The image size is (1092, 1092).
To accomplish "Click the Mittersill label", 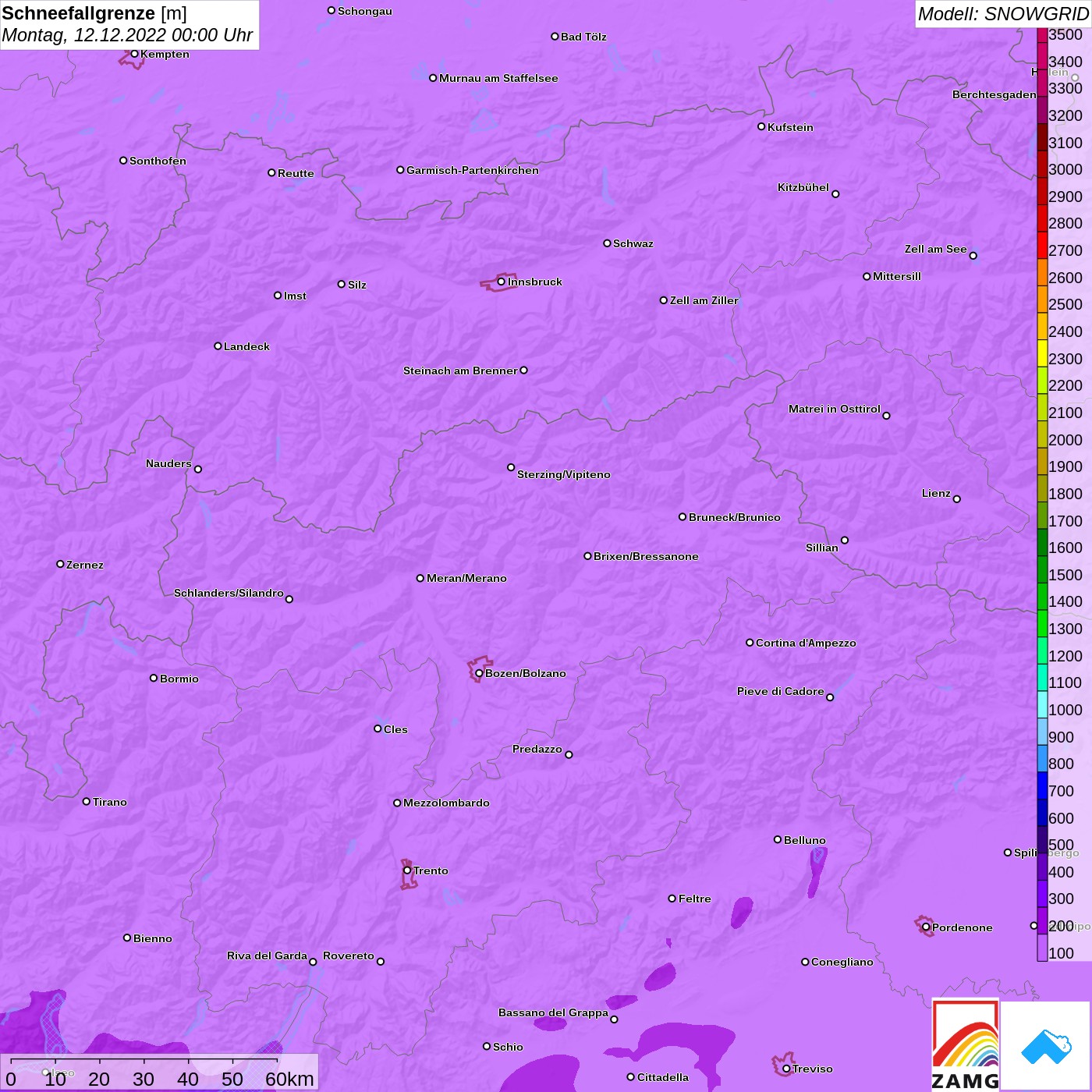I will (x=897, y=276).
